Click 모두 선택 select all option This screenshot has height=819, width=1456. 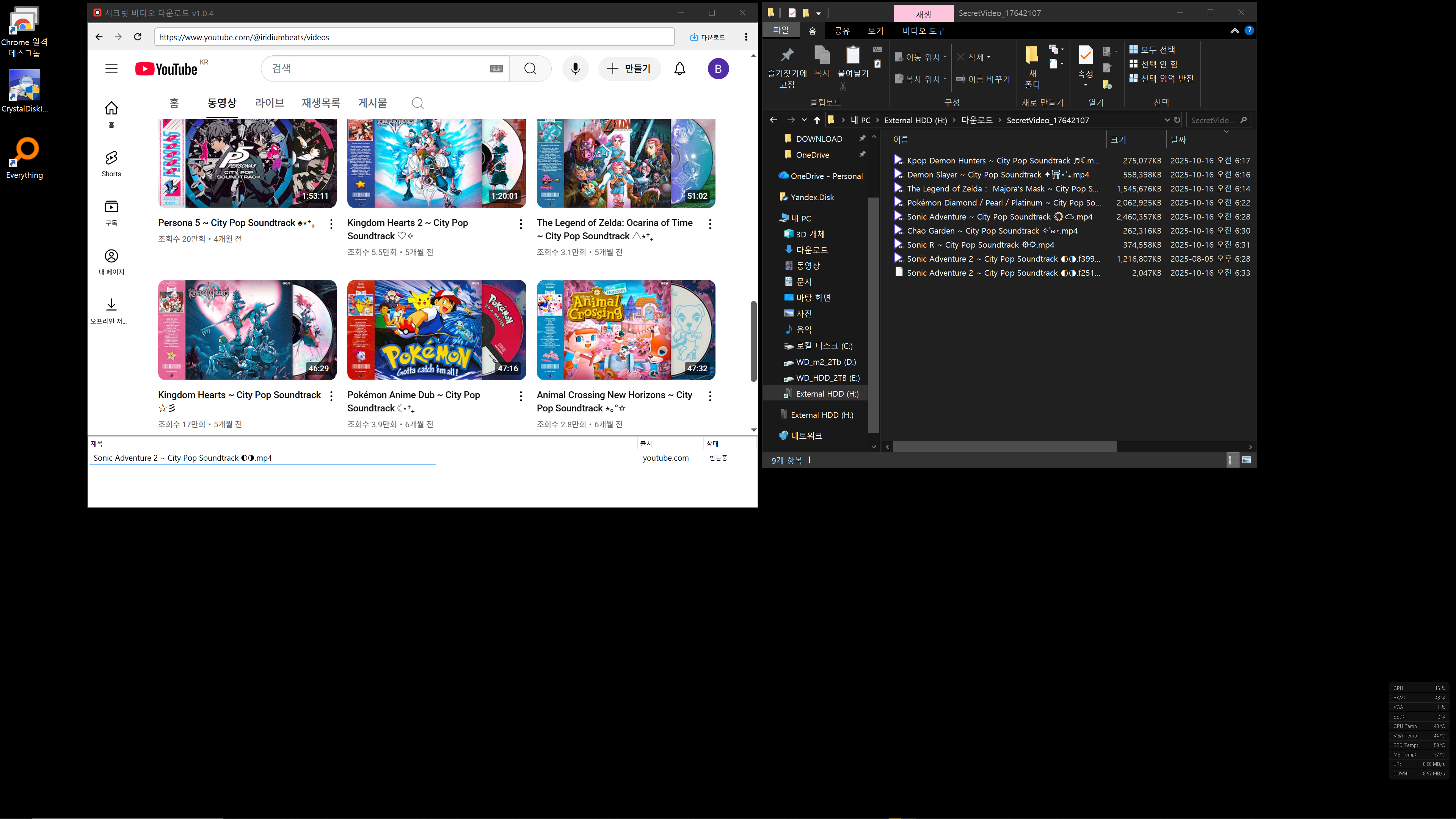pyautogui.click(x=1153, y=50)
